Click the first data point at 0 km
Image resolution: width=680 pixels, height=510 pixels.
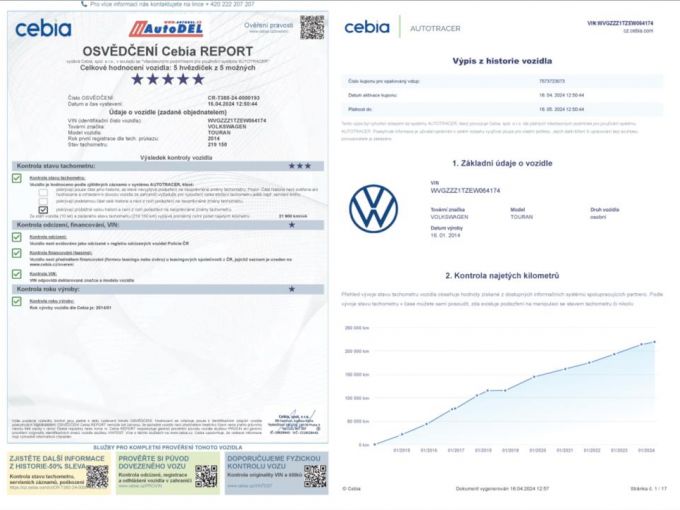[x=375, y=445]
